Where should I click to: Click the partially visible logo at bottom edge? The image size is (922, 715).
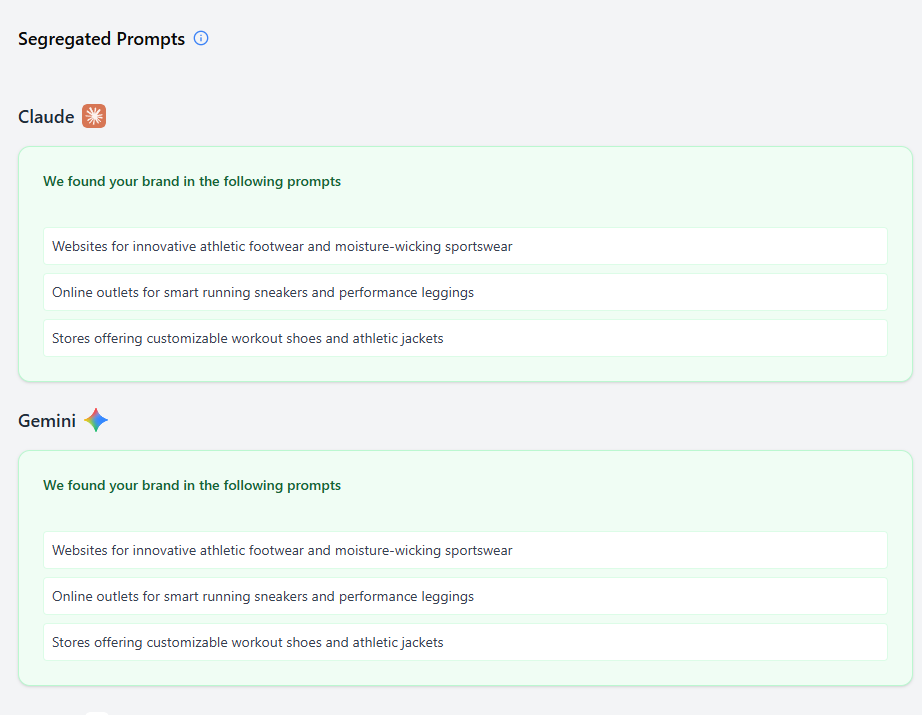96,712
